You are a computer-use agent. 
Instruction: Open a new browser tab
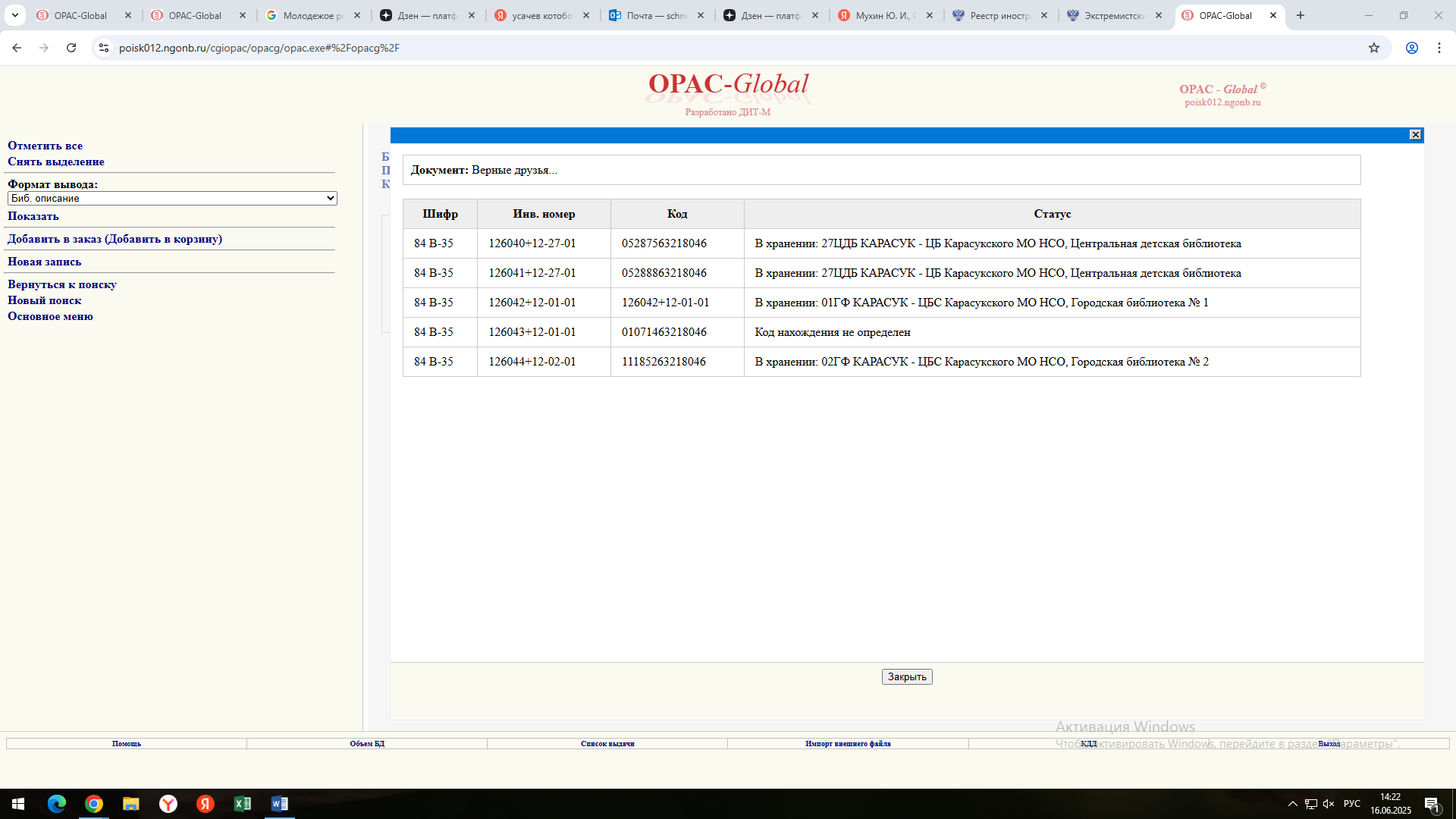pos(1301,15)
